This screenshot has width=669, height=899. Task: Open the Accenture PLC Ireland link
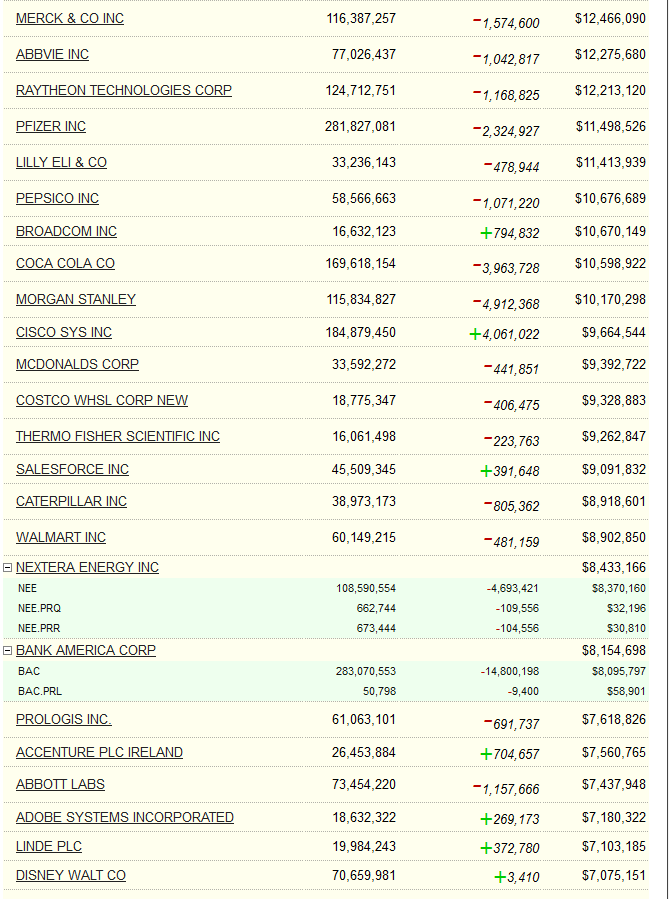(99, 753)
